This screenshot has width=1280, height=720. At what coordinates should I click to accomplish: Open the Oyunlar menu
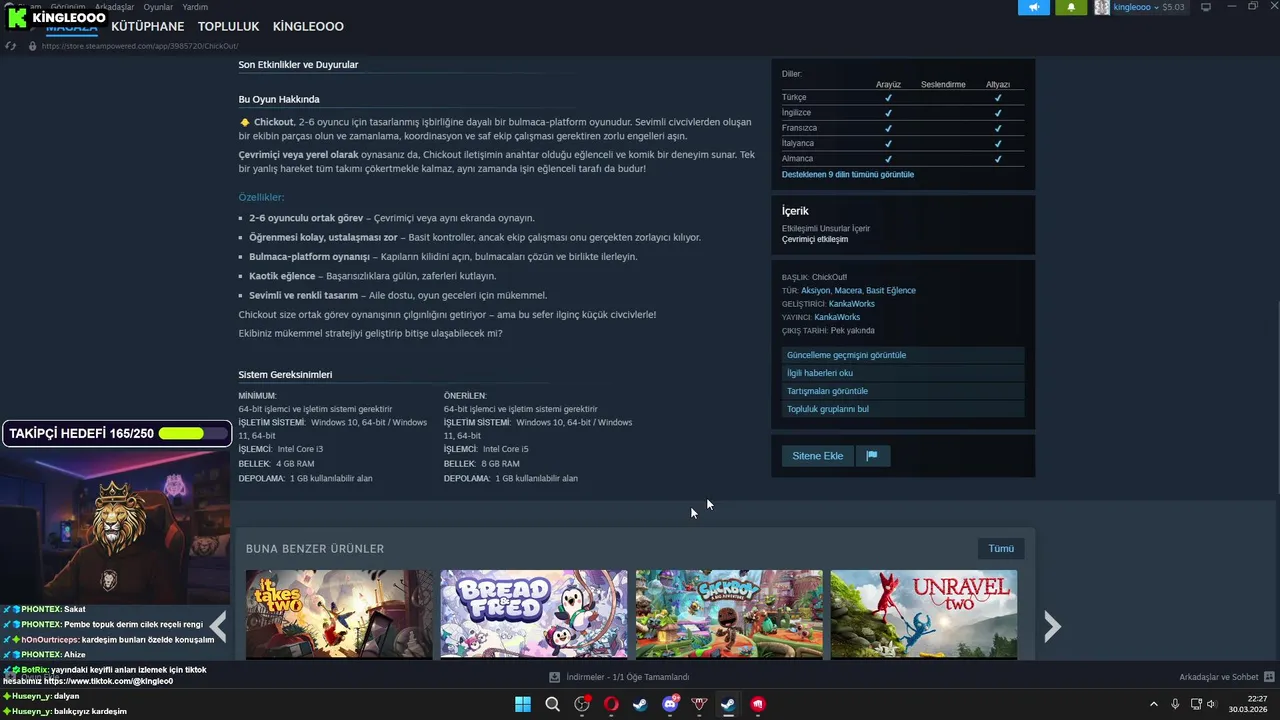pos(158,7)
